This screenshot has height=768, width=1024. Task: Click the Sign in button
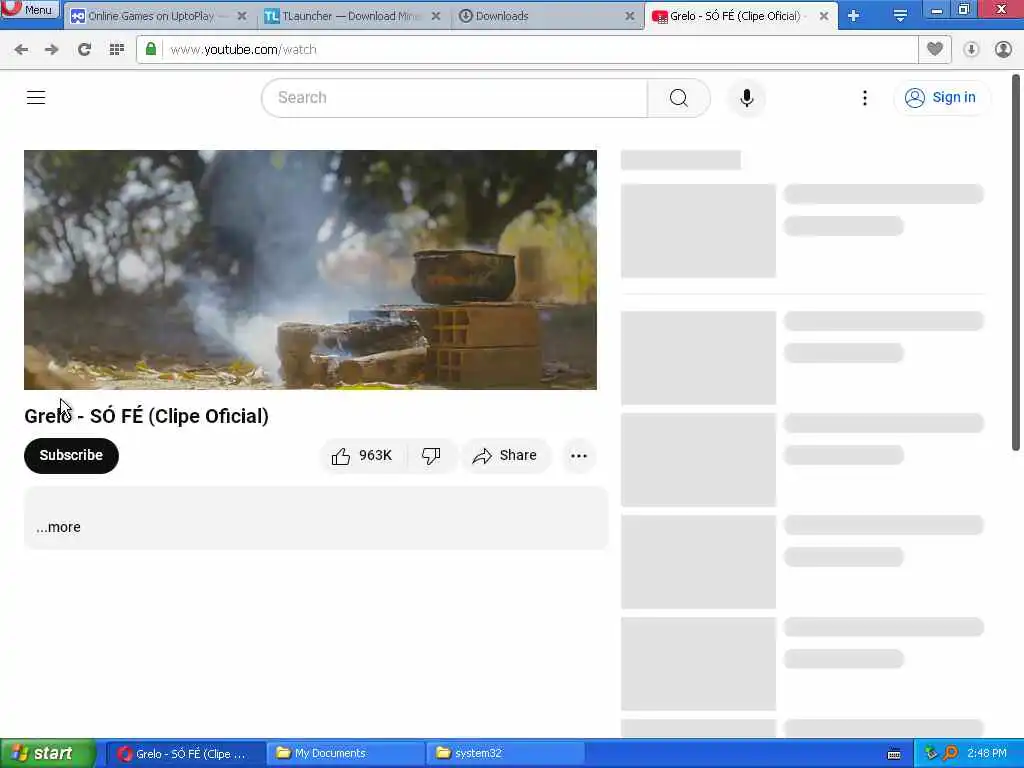tap(941, 97)
